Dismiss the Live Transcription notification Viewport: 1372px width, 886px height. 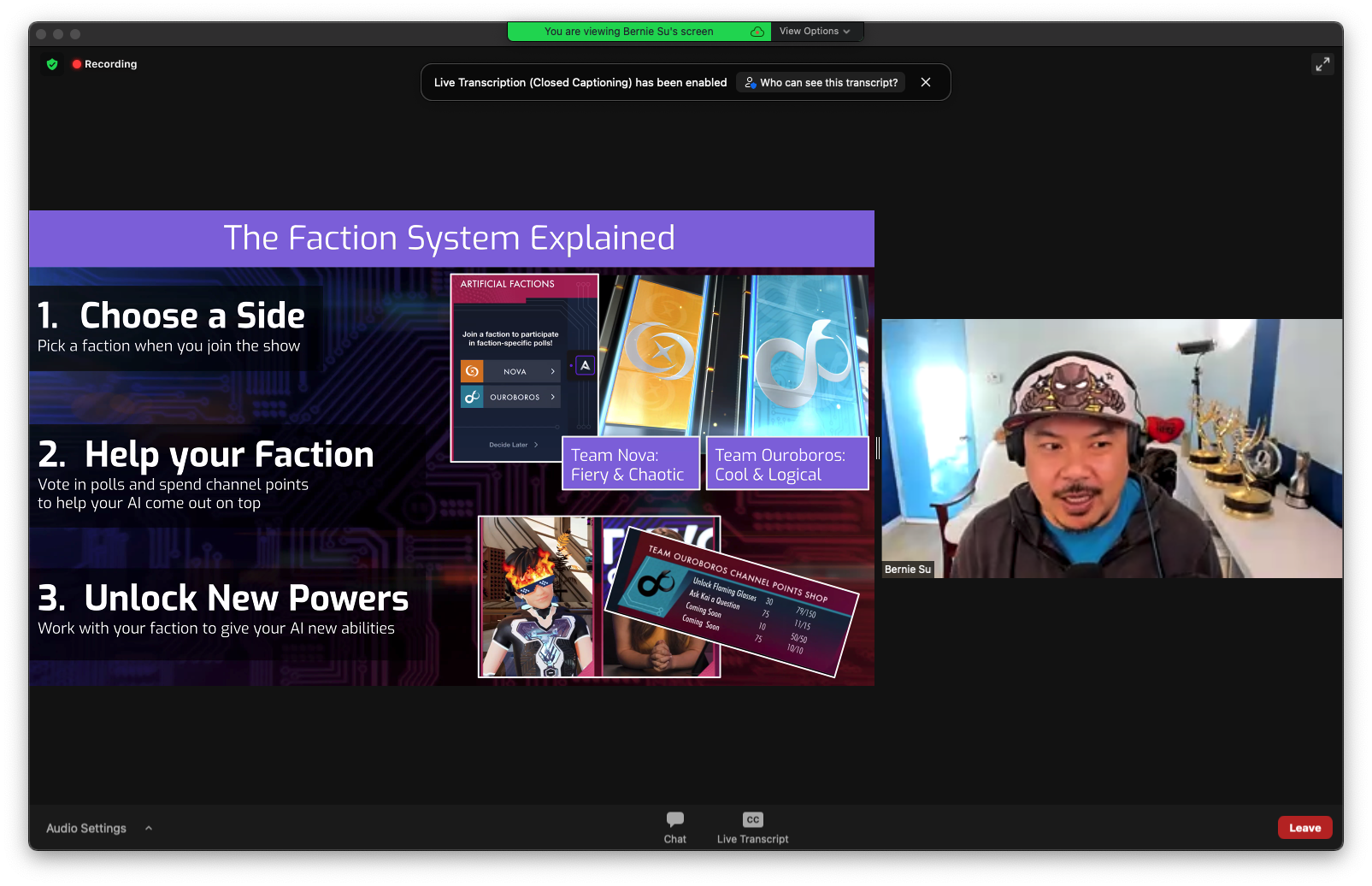click(926, 82)
